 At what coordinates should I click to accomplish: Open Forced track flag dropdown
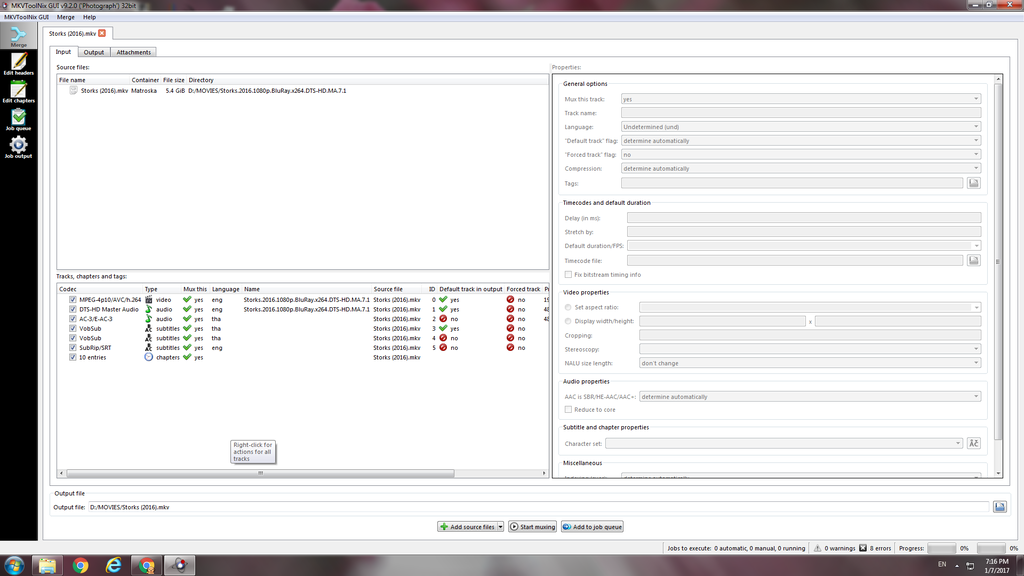pos(801,155)
